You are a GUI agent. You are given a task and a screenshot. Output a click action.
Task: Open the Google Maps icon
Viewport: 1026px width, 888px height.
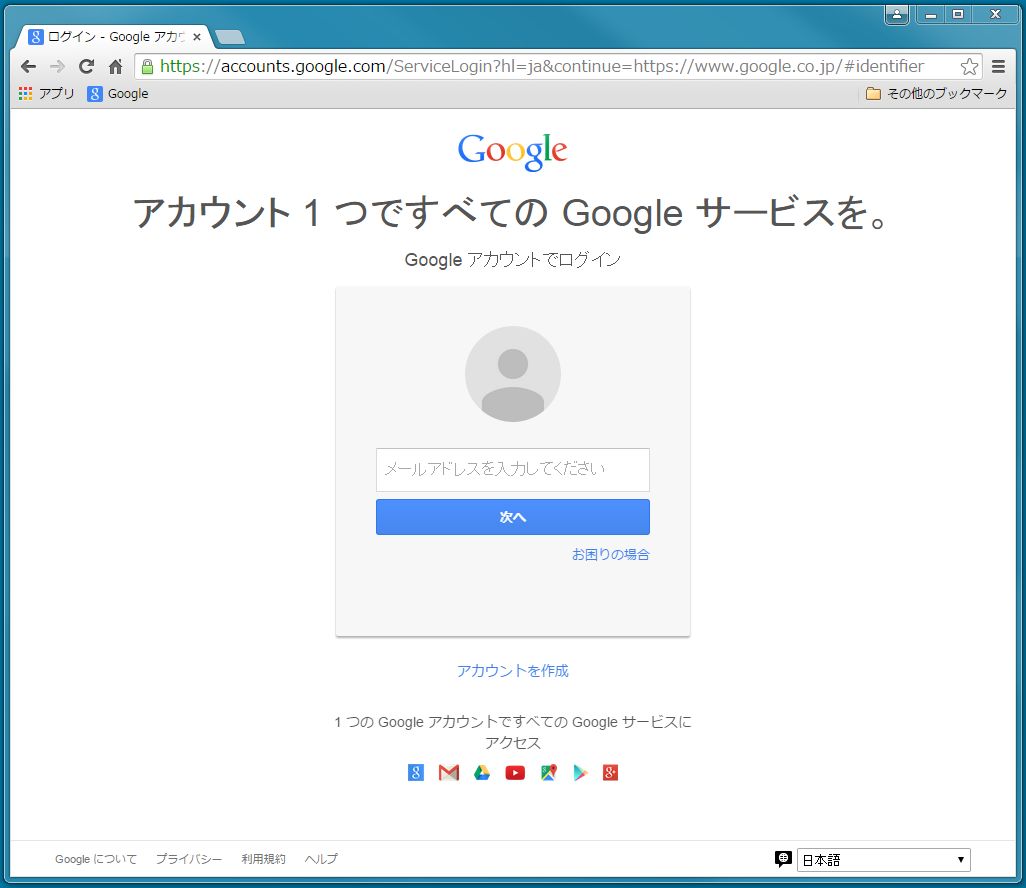(549, 773)
